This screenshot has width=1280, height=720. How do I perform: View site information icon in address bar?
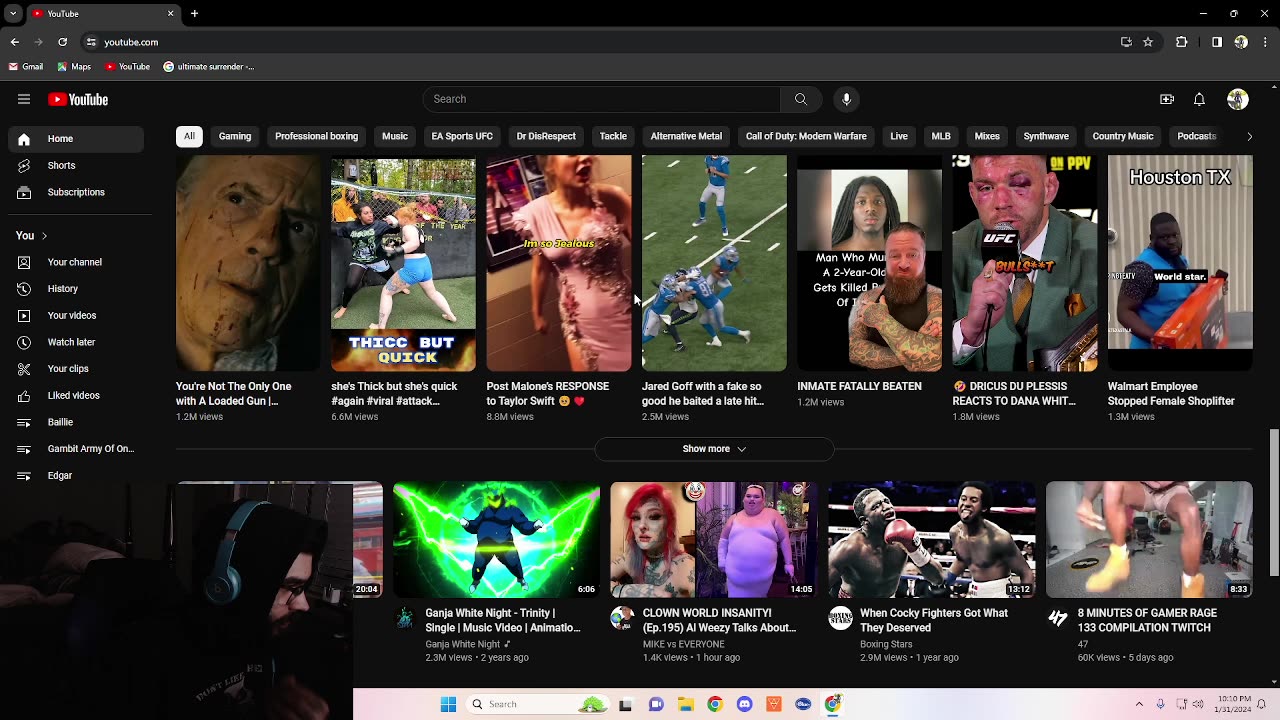pos(91,42)
